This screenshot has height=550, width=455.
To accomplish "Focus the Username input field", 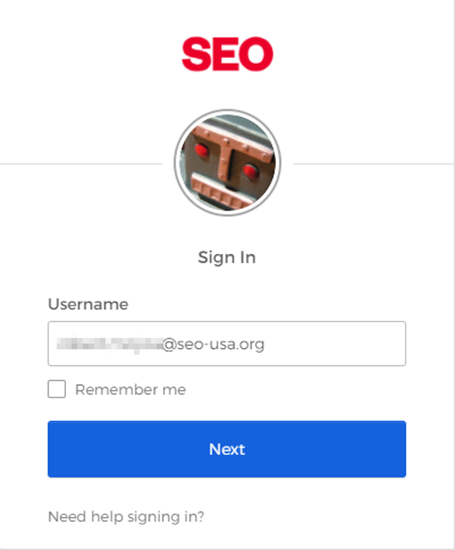I will pos(227,343).
